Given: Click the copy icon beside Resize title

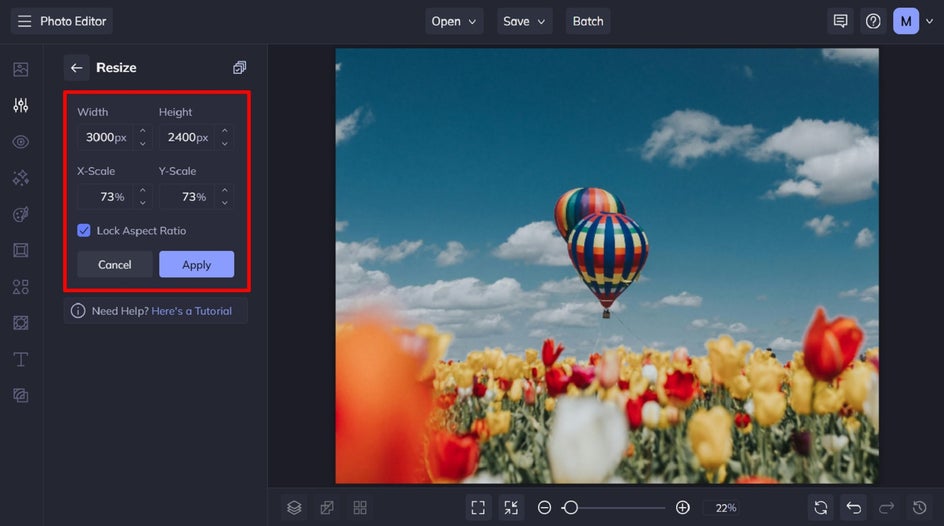Looking at the screenshot, I should click(x=240, y=67).
